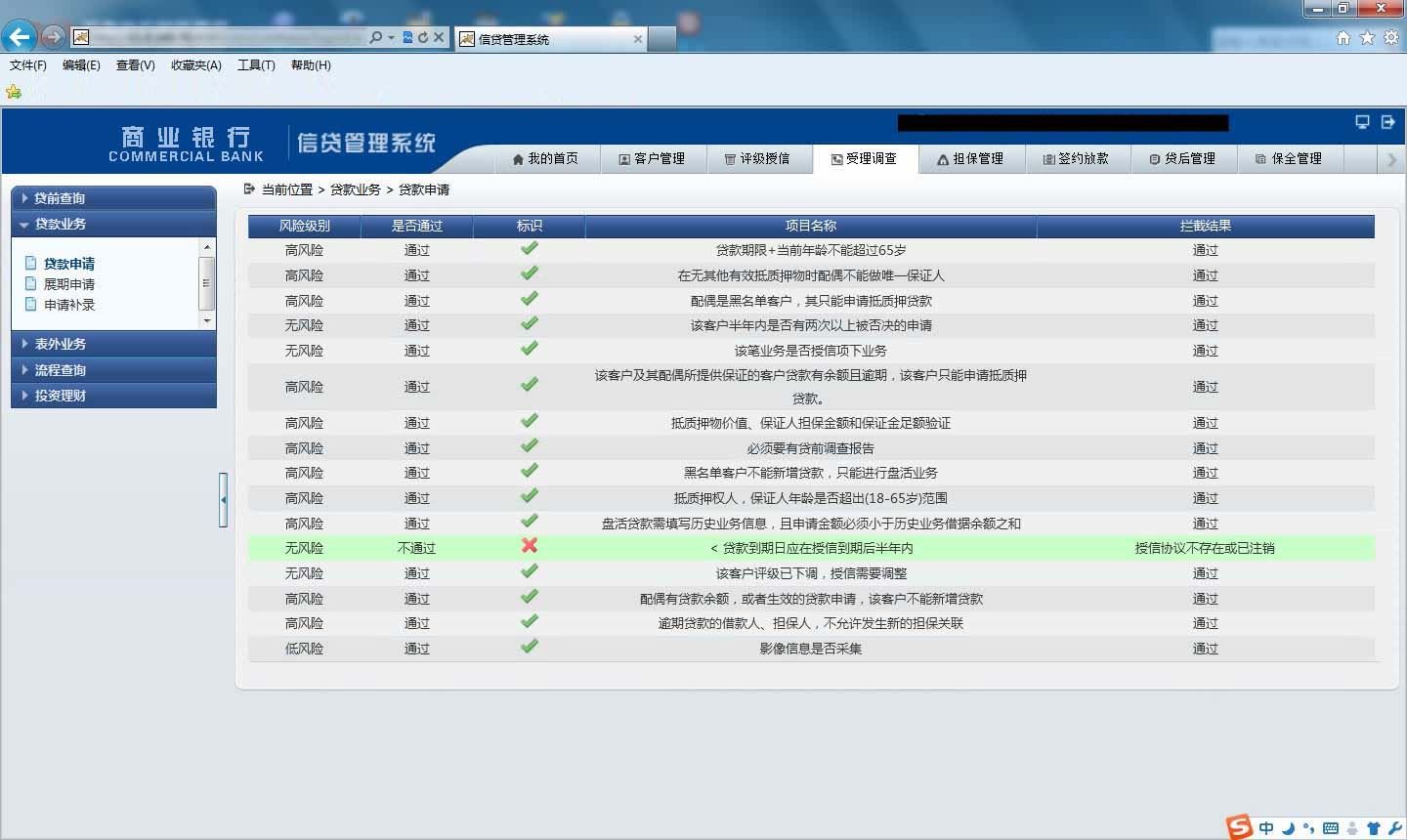Screen dimensions: 1407x840
Task: Open the 收藏夹(A) menu
Action: tap(196, 65)
